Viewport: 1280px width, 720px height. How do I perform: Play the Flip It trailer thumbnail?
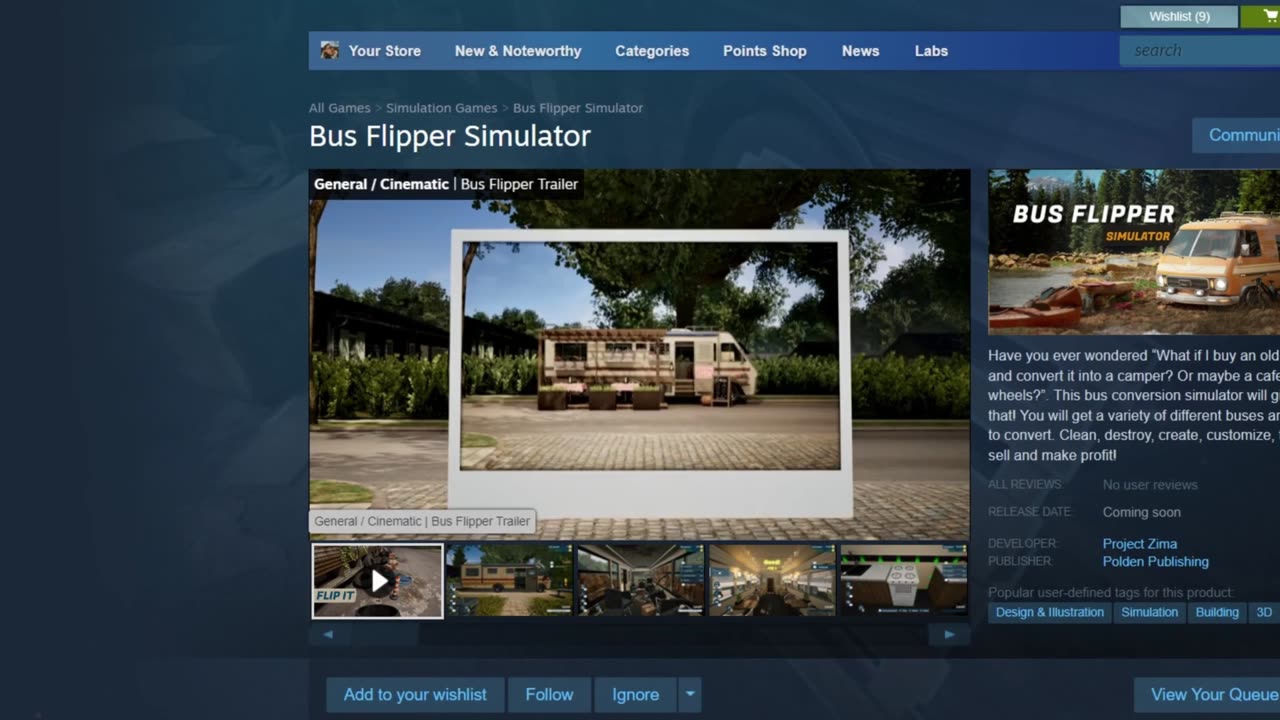click(377, 581)
